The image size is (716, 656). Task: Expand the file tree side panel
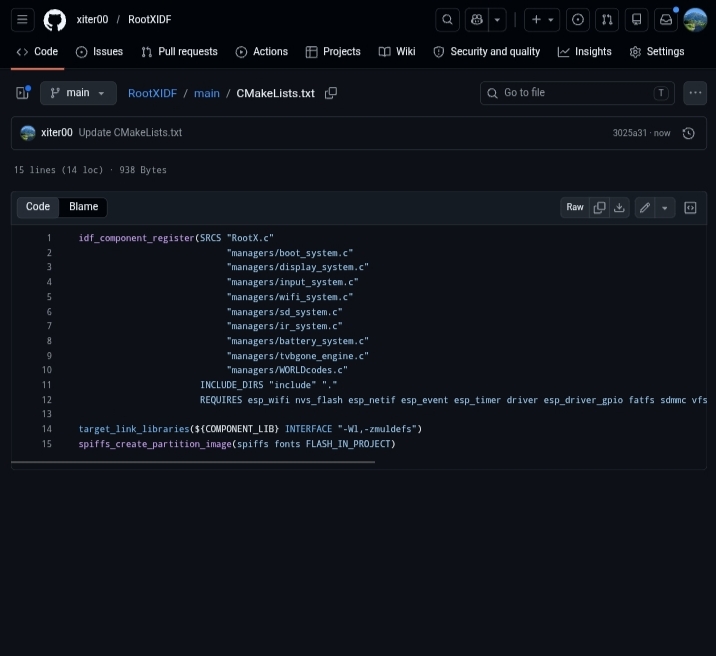click(22, 93)
